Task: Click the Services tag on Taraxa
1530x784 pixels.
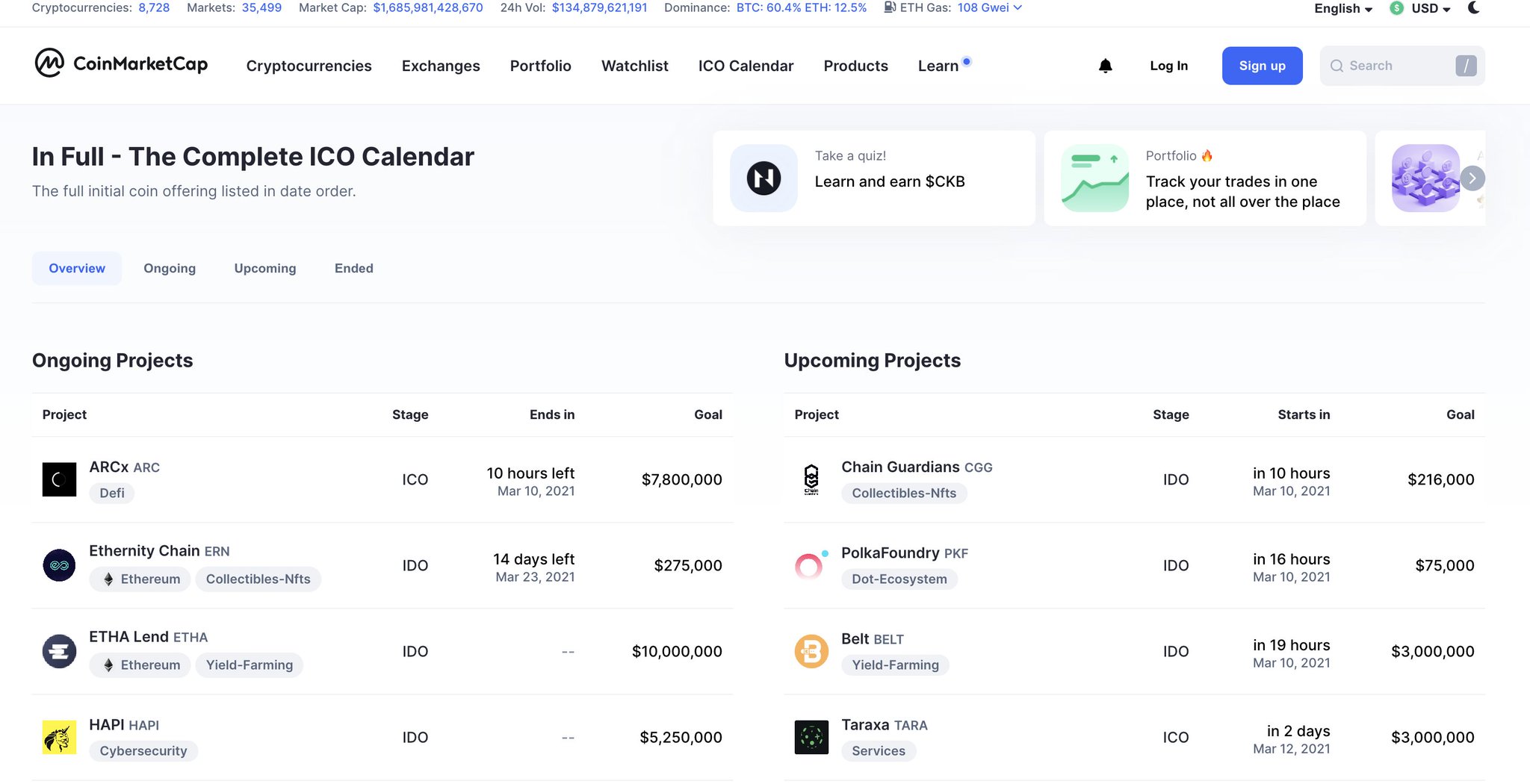Action: (x=879, y=750)
